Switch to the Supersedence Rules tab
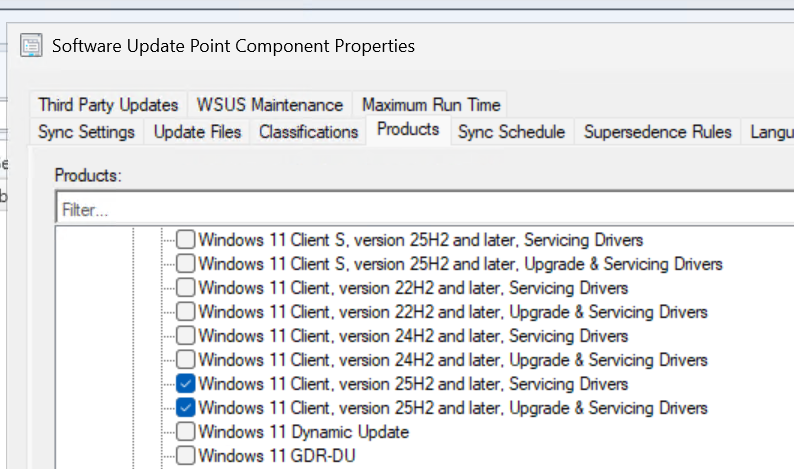 click(x=658, y=132)
